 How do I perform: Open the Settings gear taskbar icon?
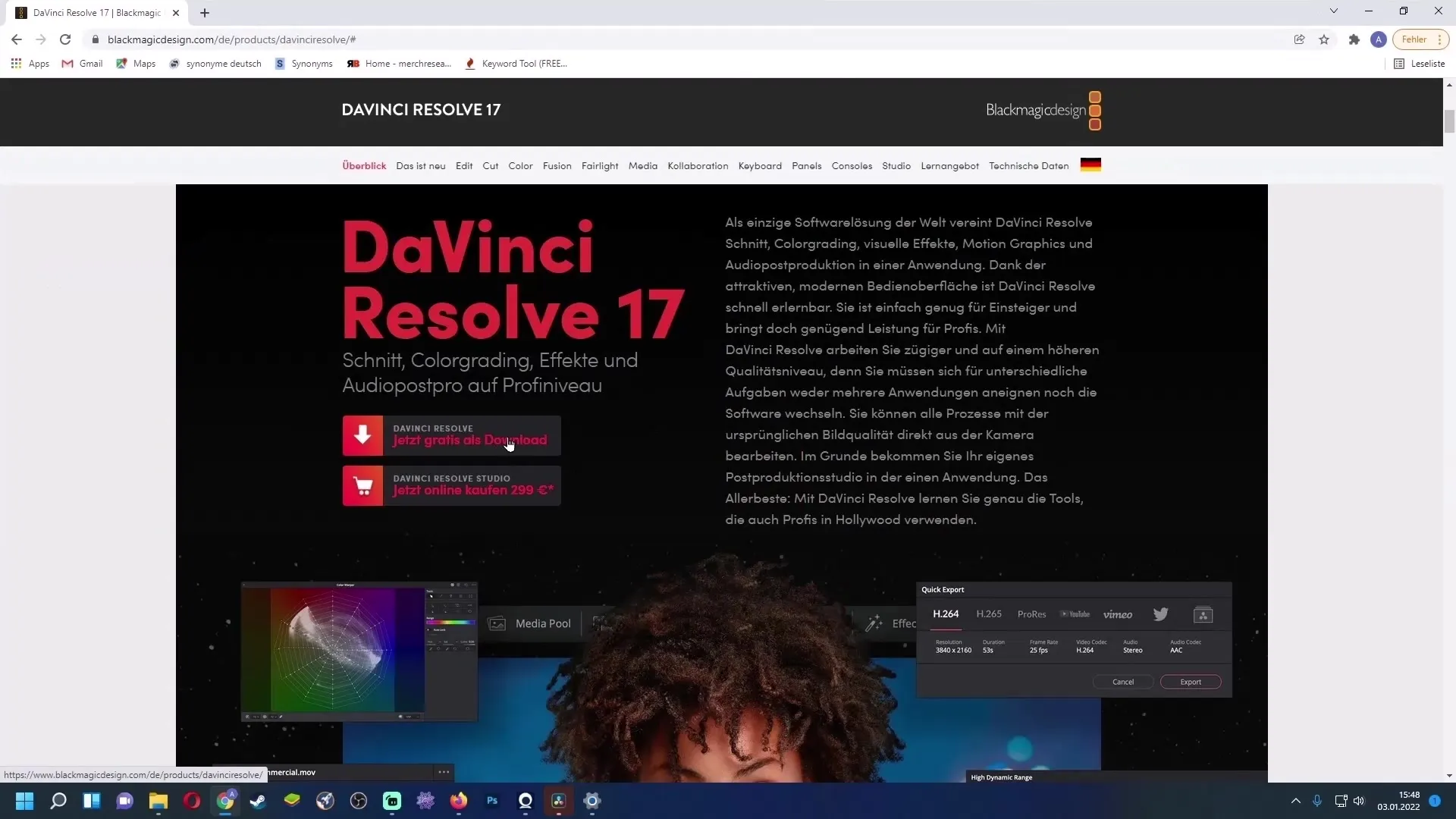coord(592,801)
